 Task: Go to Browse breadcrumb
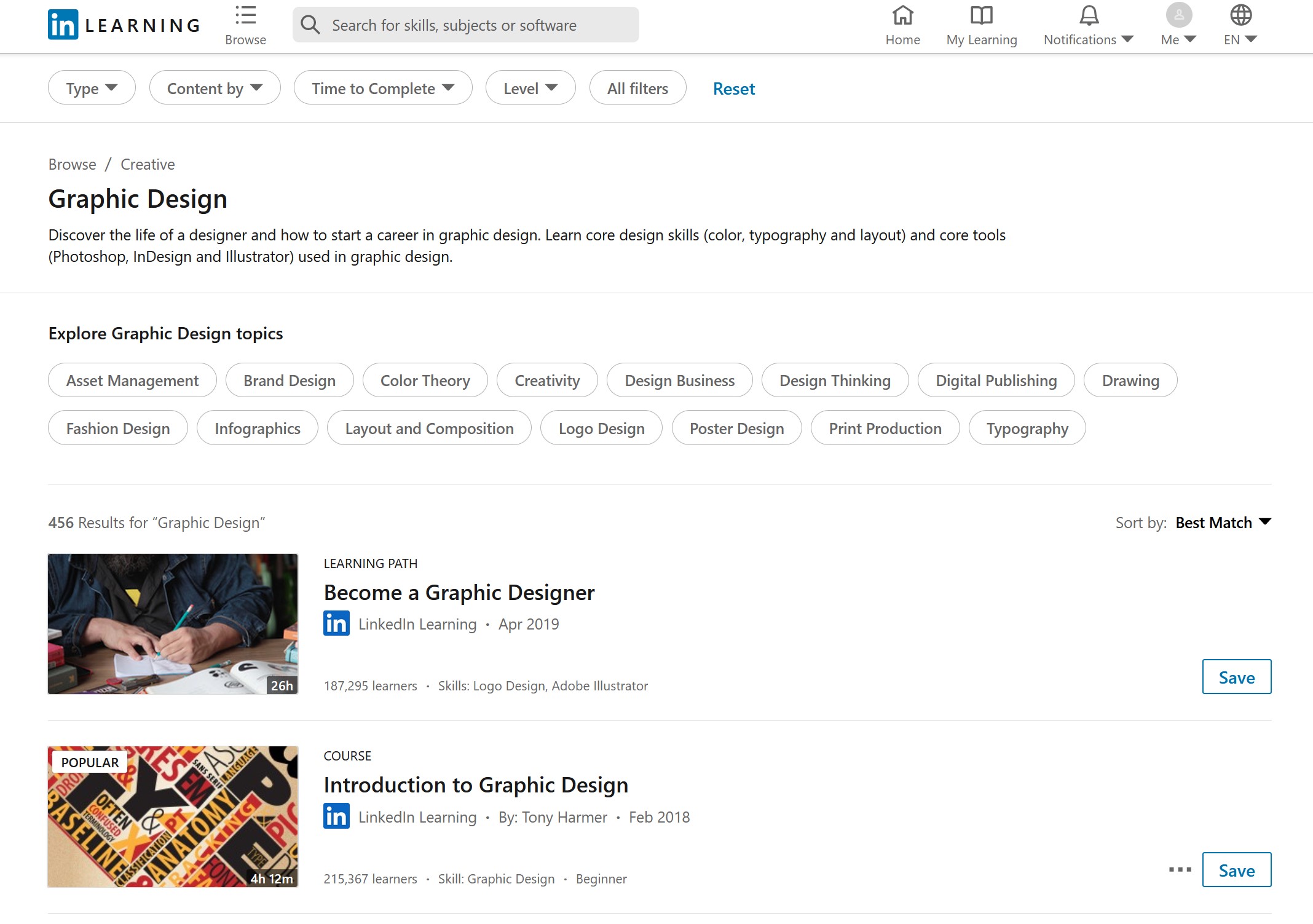(x=73, y=164)
